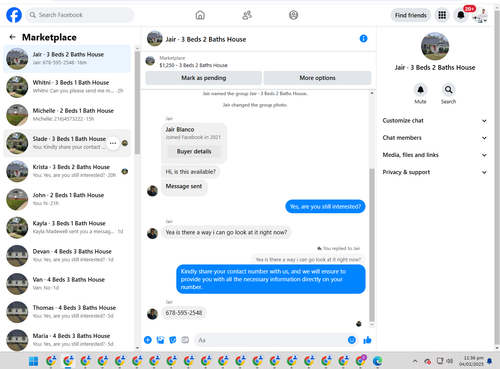Open Windows notification bell in taskbar
The width and height of the screenshot is (500, 369).
(490, 361)
